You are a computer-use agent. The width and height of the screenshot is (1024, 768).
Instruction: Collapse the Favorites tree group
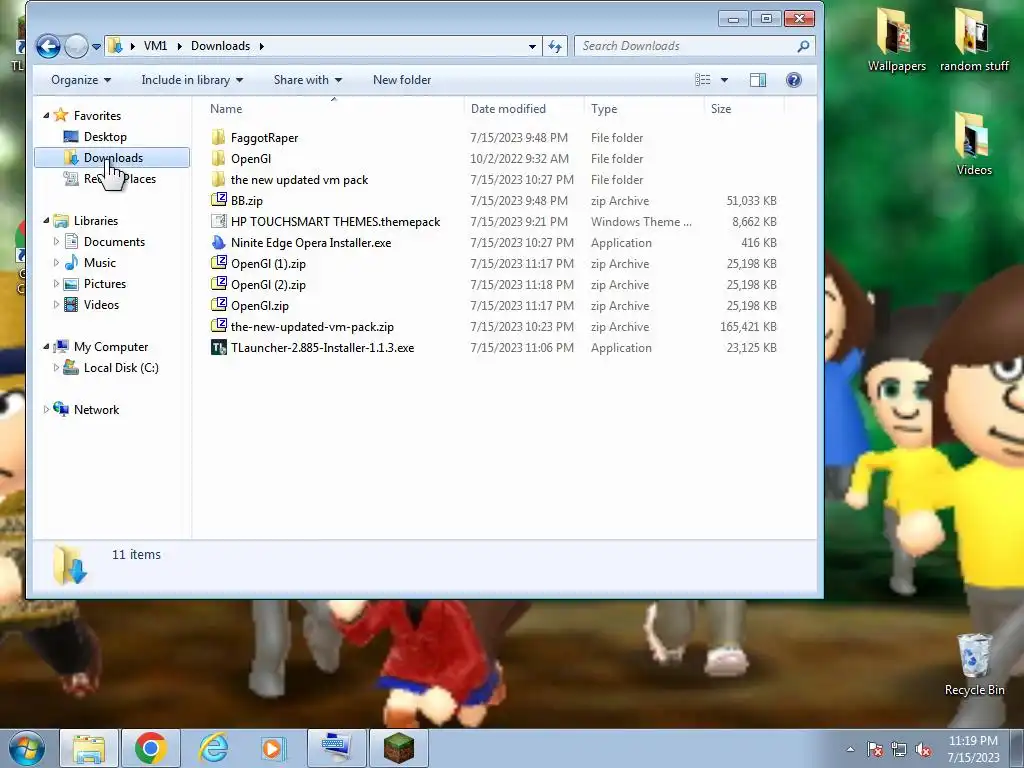[x=46, y=116]
